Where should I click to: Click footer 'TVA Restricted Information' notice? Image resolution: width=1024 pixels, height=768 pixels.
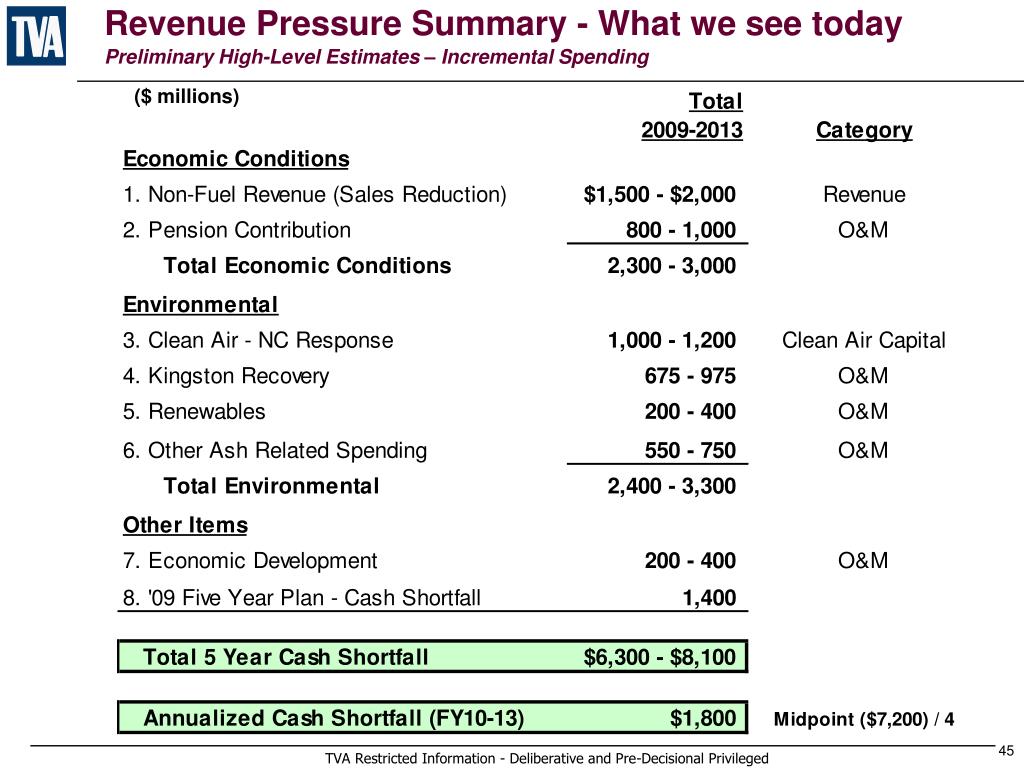click(547, 758)
